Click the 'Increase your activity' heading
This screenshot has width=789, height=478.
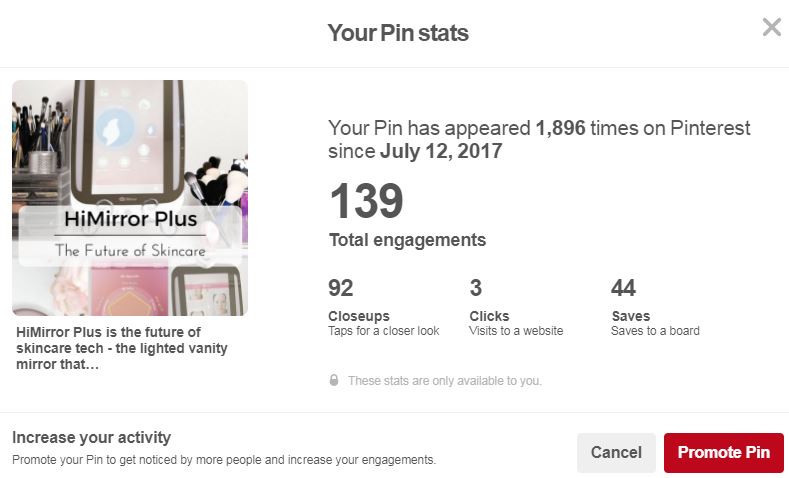pos(92,437)
